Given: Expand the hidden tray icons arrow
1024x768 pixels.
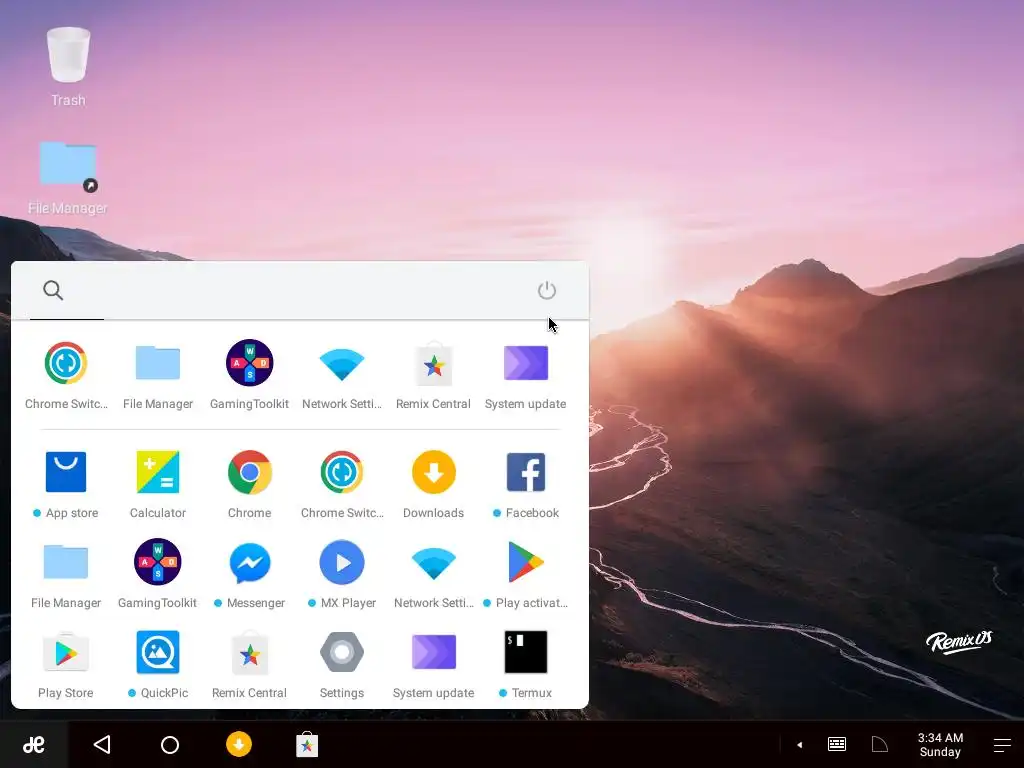Looking at the screenshot, I should (799, 744).
